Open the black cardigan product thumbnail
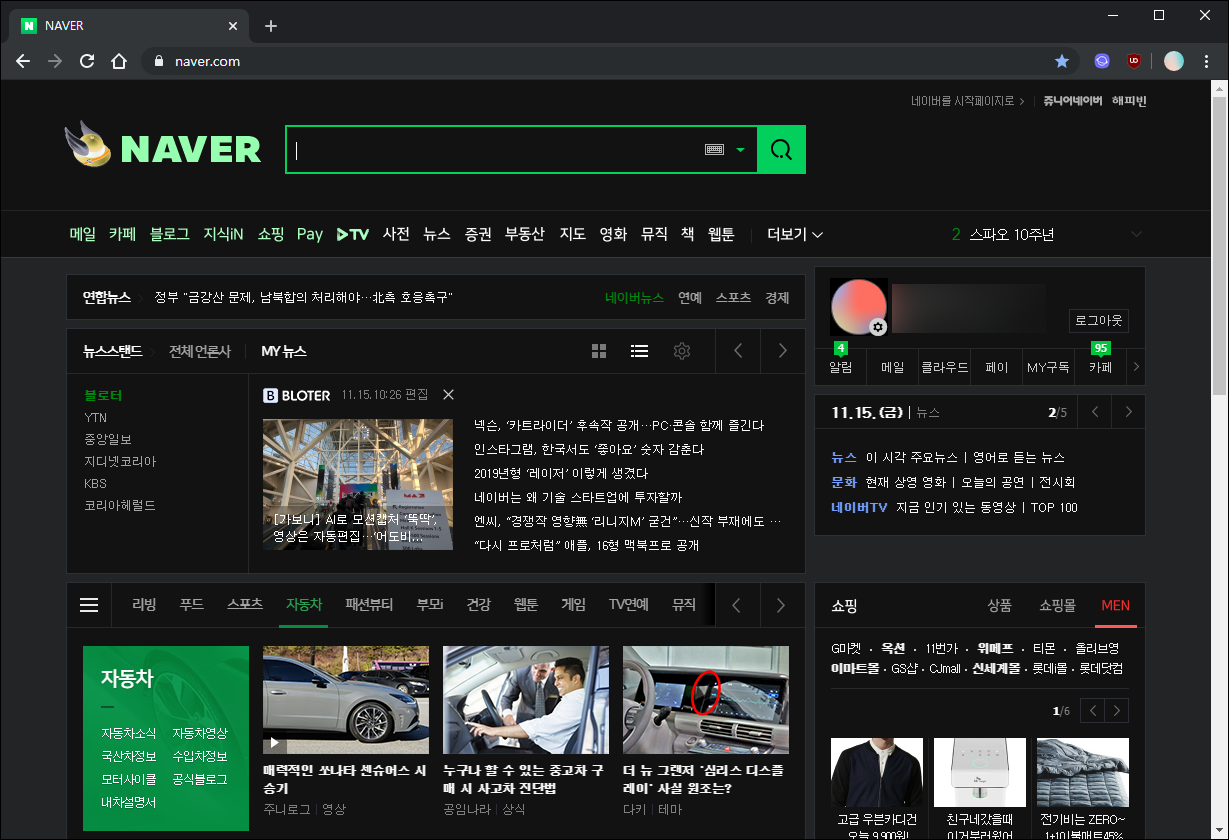The width and height of the screenshot is (1229, 840). [877, 772]
